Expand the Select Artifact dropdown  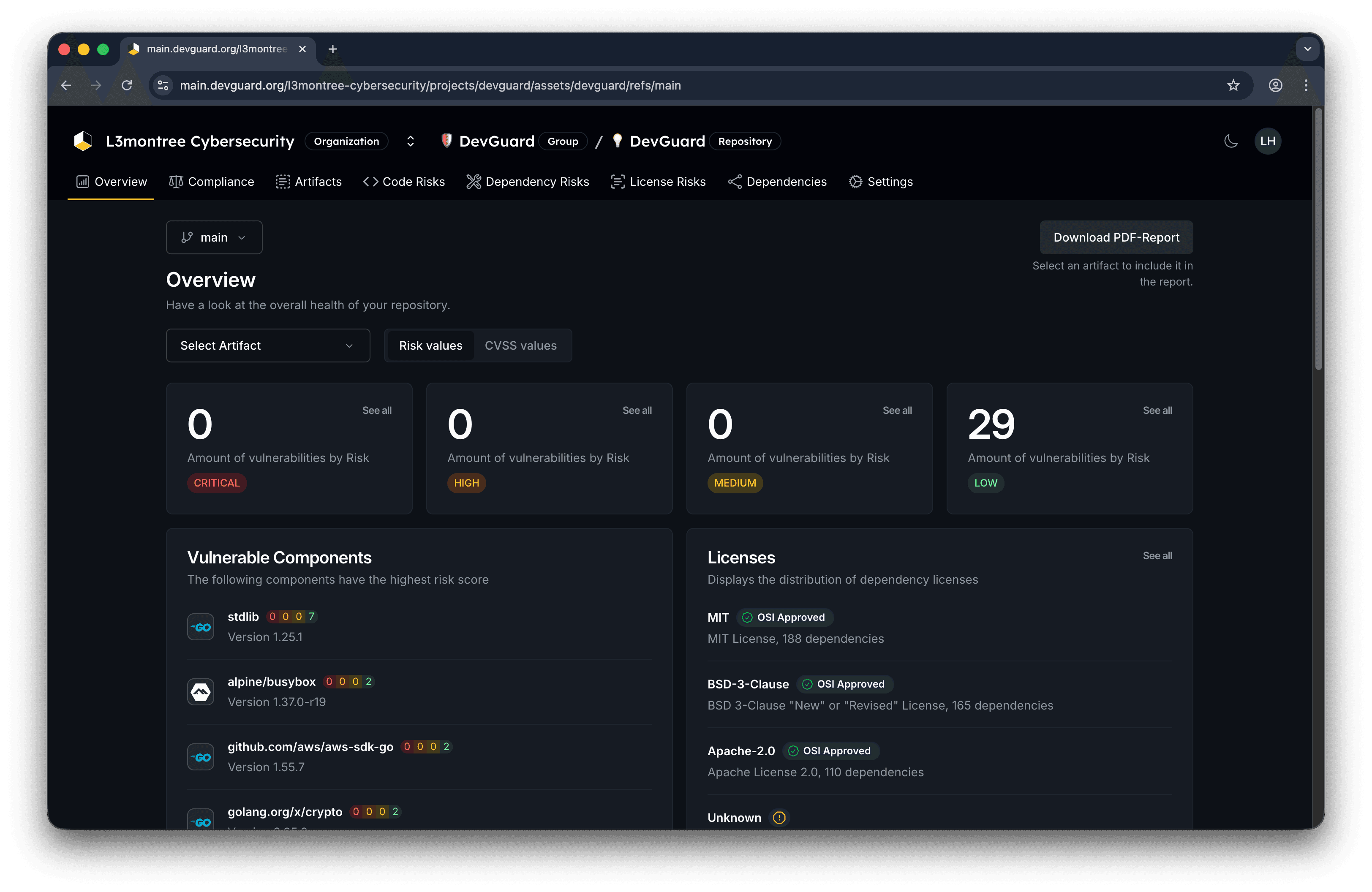pos(267,345)
